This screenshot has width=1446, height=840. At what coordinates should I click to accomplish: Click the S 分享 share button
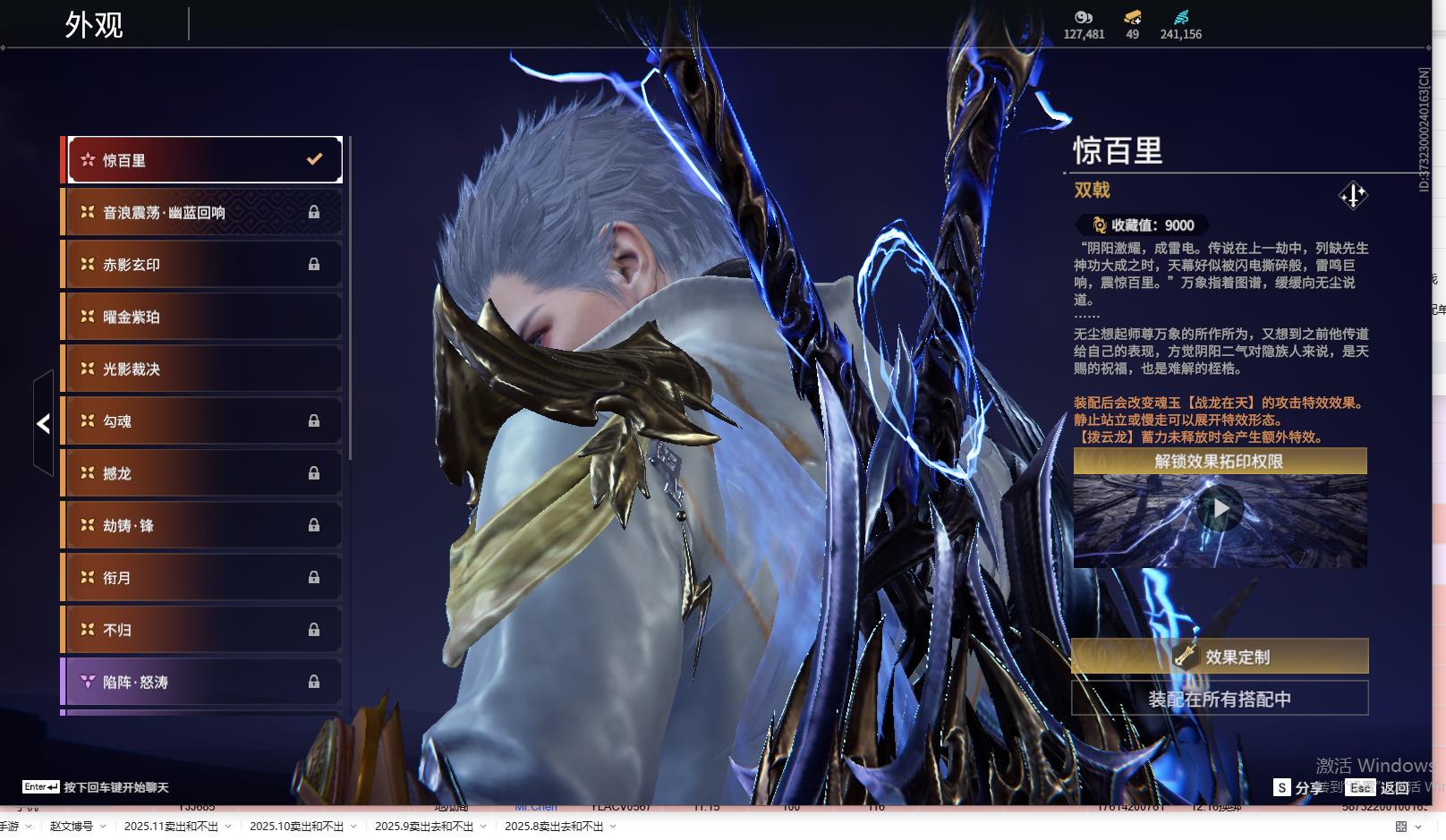click(1297, 787)
